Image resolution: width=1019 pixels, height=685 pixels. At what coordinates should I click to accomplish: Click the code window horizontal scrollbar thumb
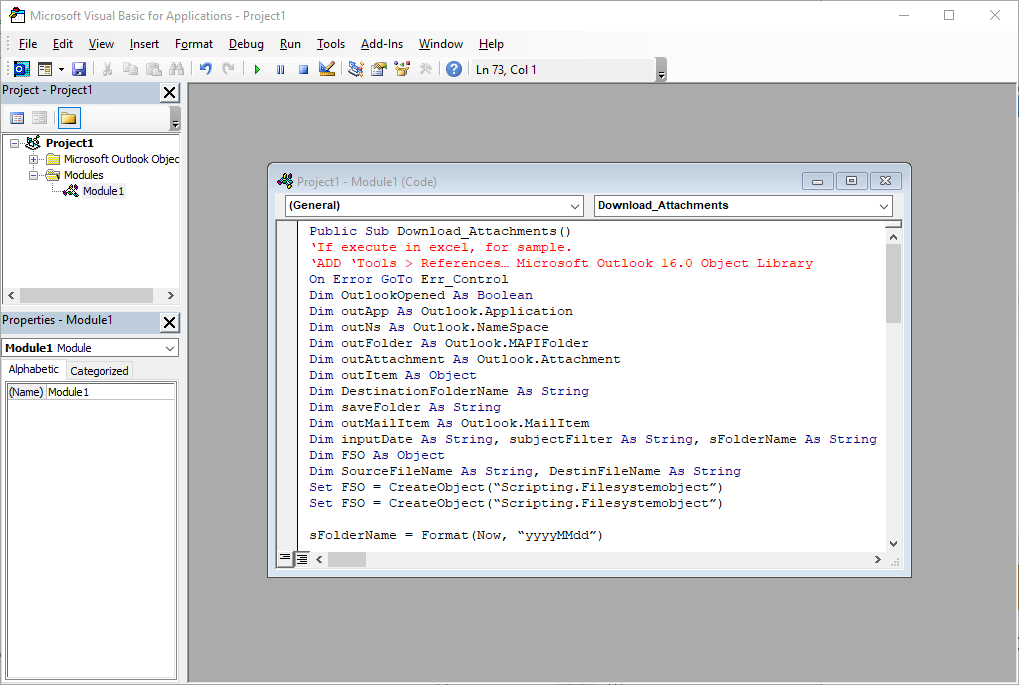pos(346,559)
